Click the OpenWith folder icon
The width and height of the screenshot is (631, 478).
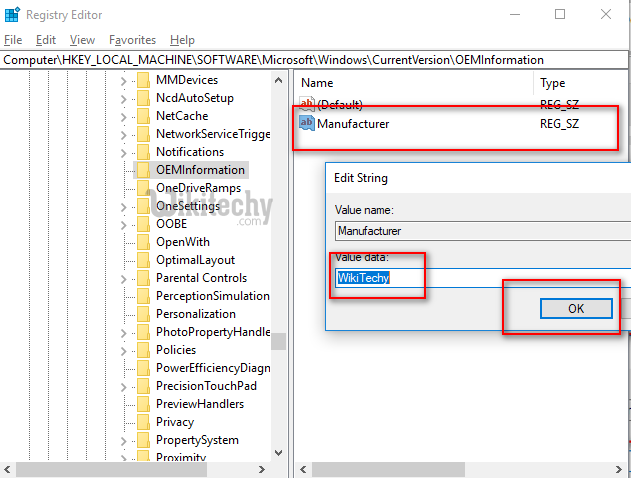pos(142,242)
